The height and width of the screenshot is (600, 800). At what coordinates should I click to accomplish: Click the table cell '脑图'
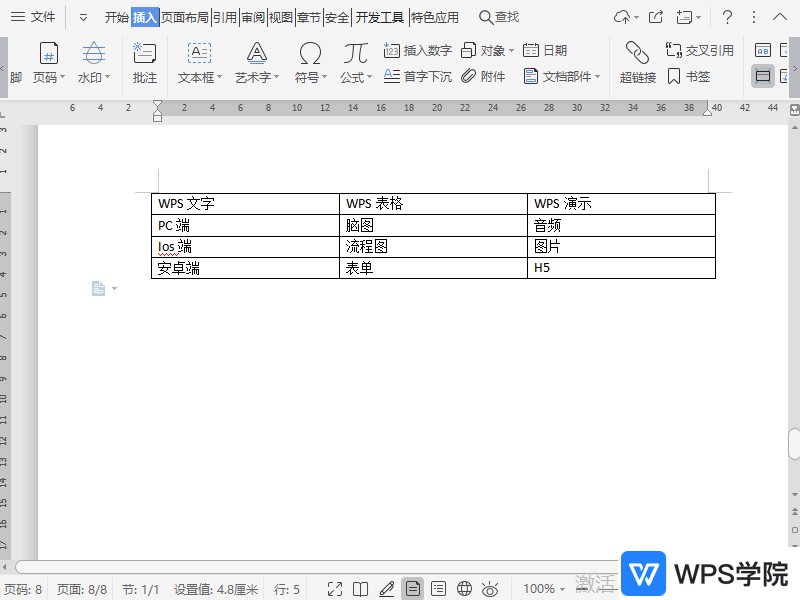tap(433, 226)
